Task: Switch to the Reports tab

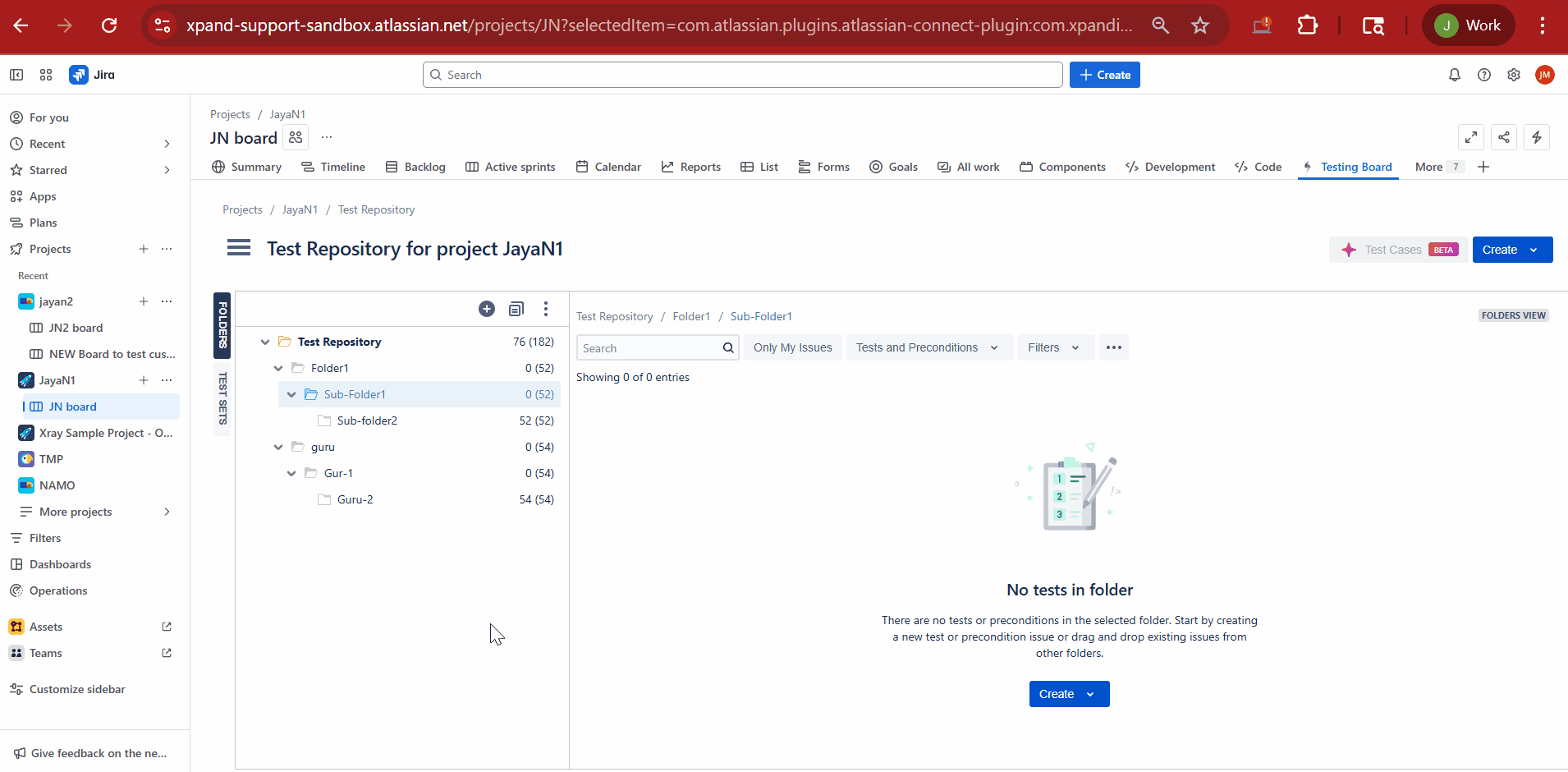Action: click(691, 167)
